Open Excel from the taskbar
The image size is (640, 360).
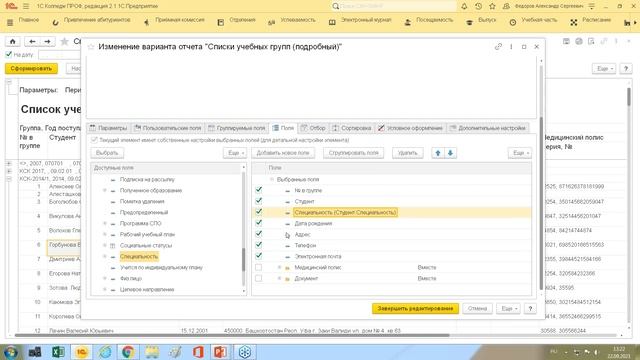58,352
